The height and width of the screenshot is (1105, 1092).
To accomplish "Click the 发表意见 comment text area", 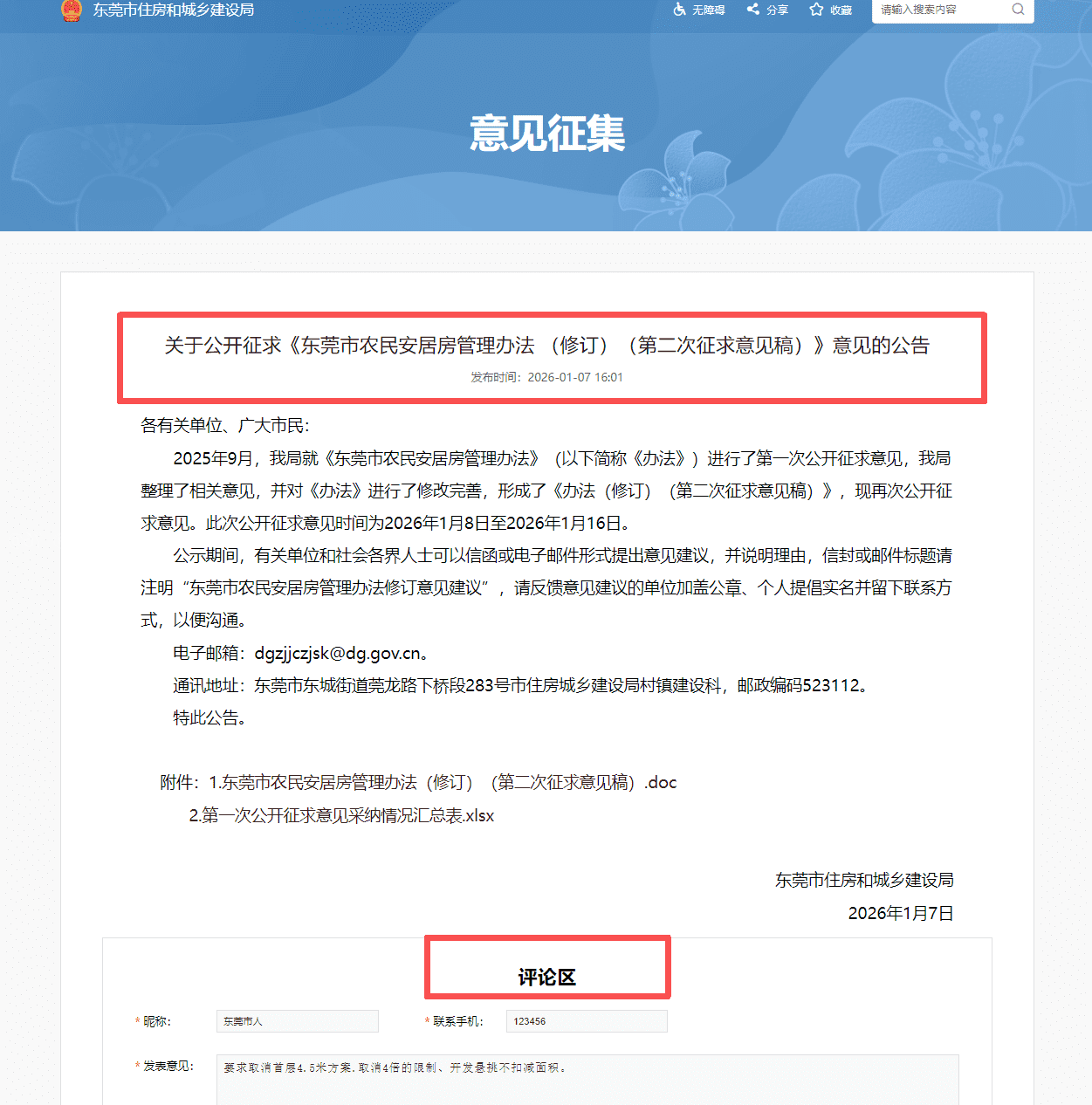I will tap(587, 1080).
